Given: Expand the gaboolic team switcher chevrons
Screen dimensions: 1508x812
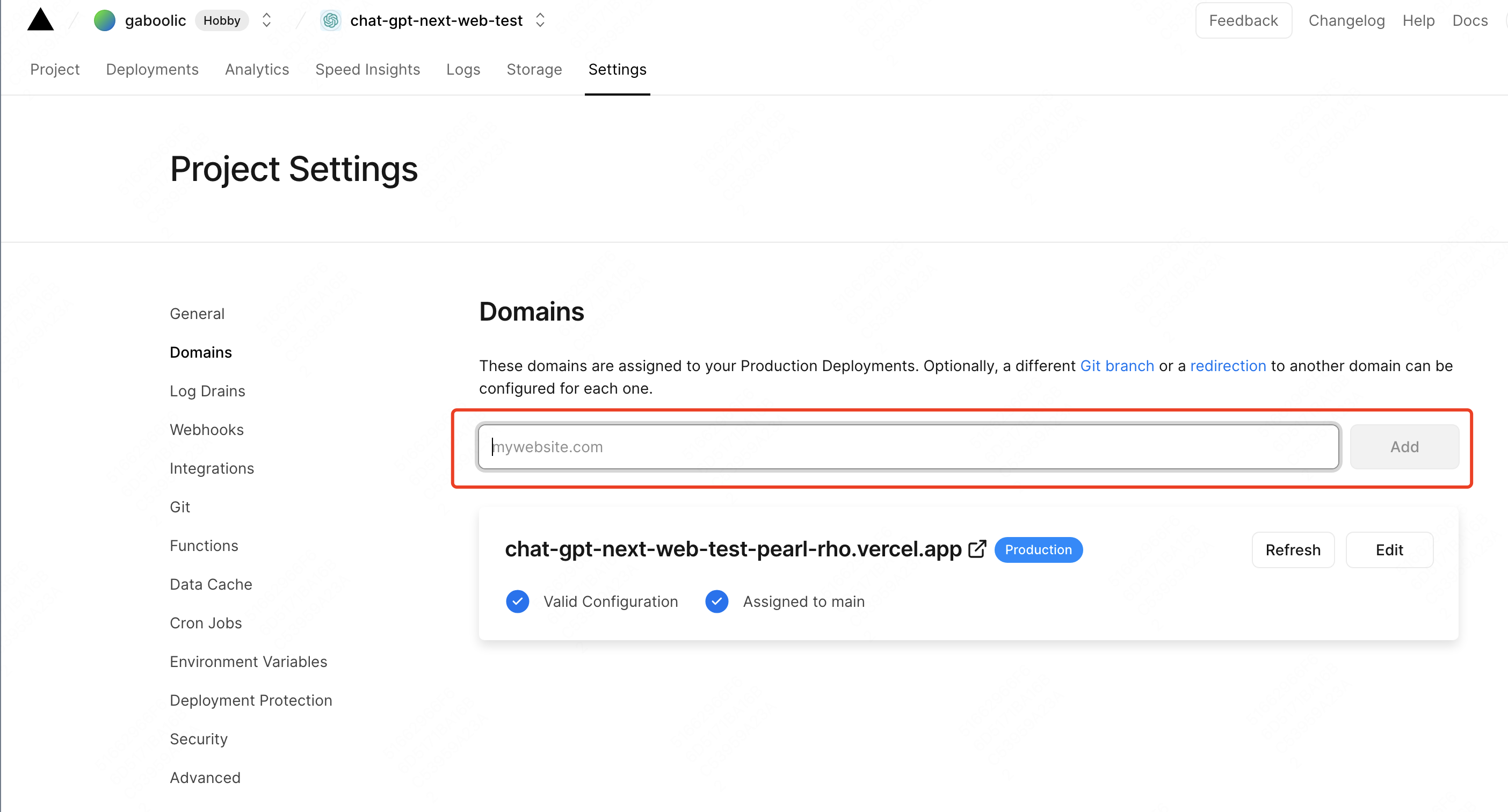Looking at the screenshot, I should pos(266,20).
